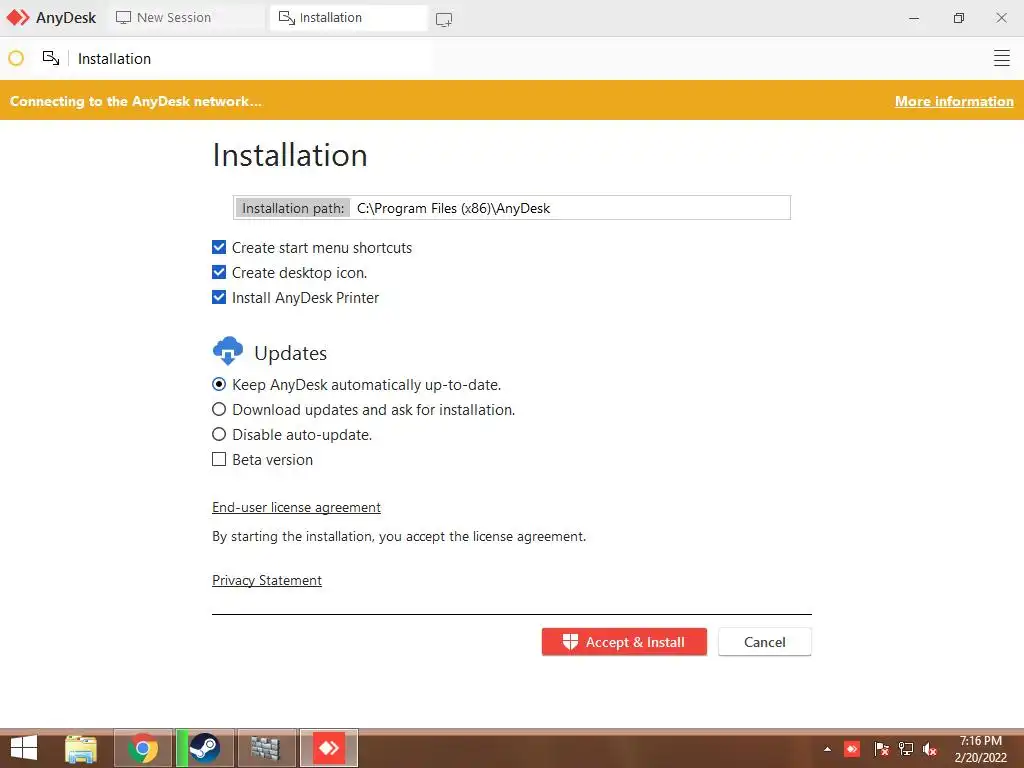The height and width of the screenshot is (768, 1024).
Task: Click the Installation heading text
Action: point(290,155)
